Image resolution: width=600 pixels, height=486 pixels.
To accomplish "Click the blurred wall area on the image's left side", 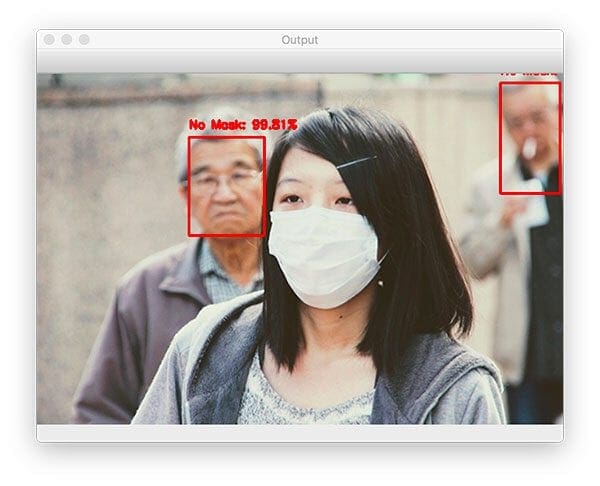I will 100,200.
